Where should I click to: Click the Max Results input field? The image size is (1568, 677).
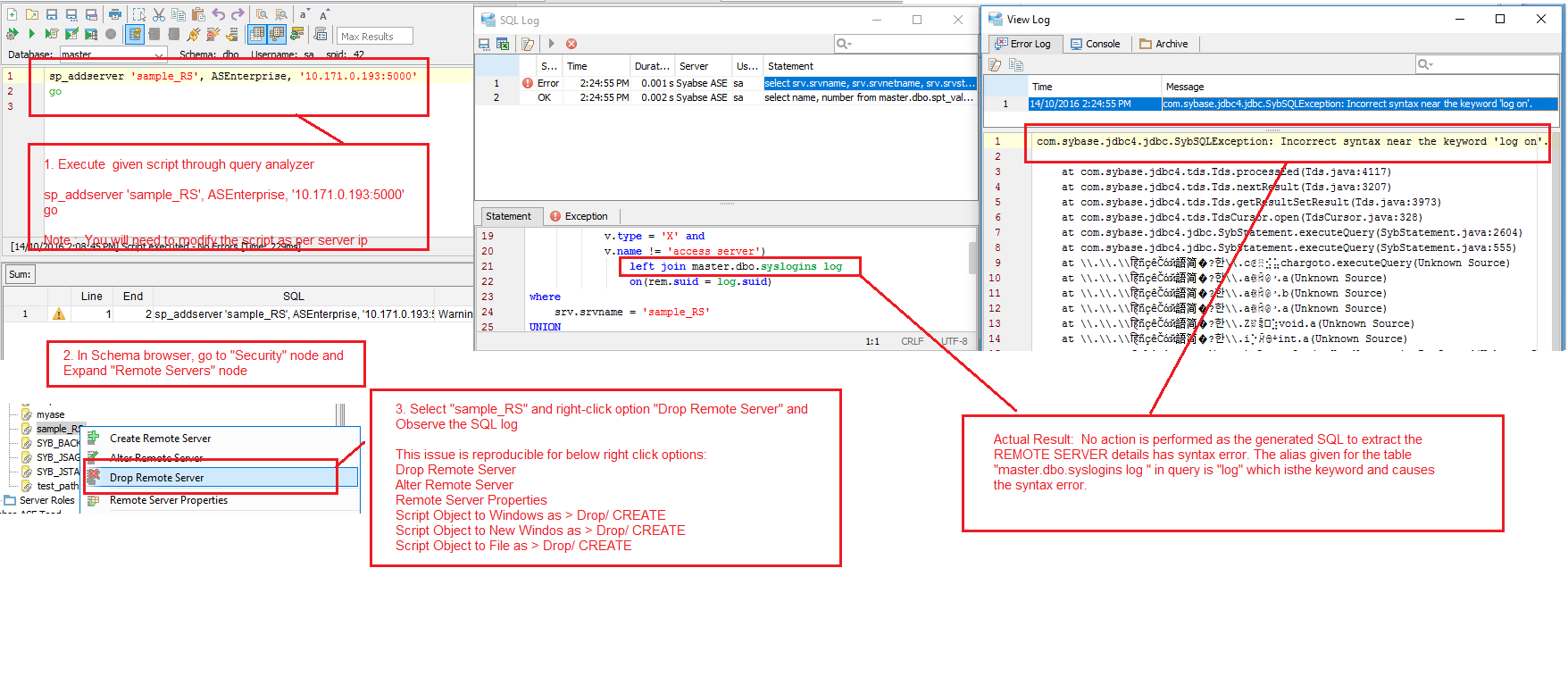[x=375, y=37]
